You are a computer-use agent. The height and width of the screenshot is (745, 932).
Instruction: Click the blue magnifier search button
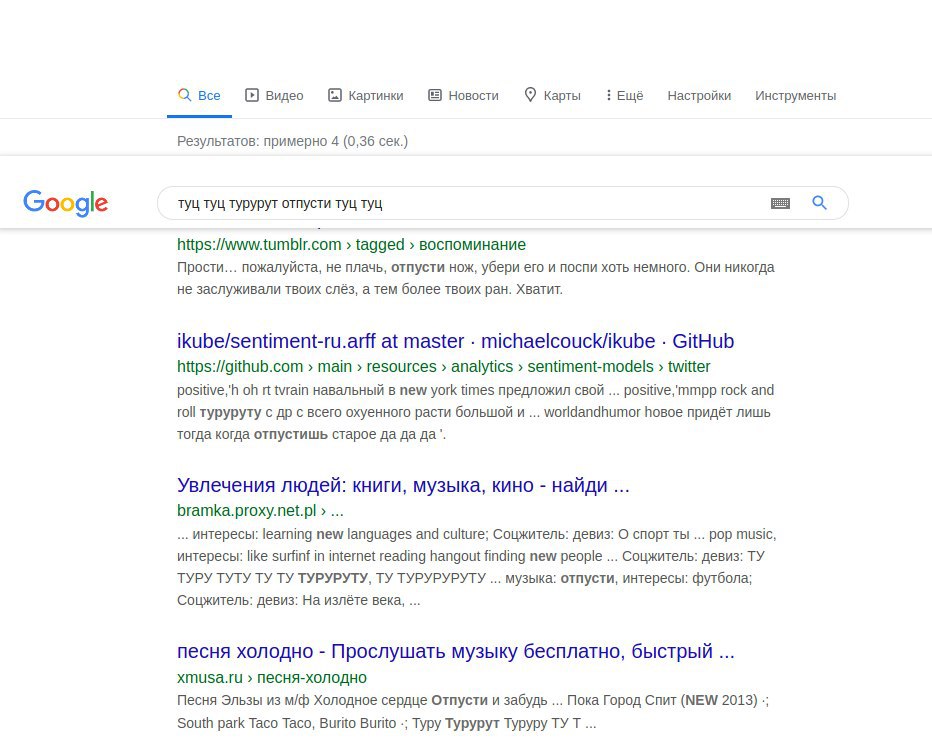click(820, 203)
